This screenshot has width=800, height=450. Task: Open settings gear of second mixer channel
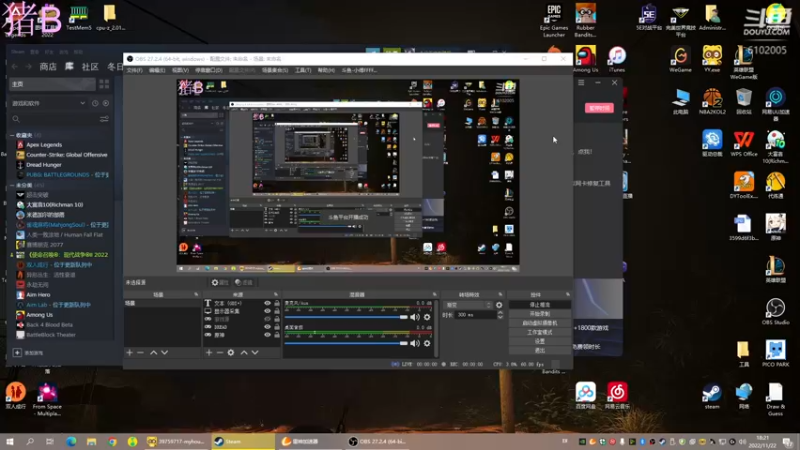[427, 343]
